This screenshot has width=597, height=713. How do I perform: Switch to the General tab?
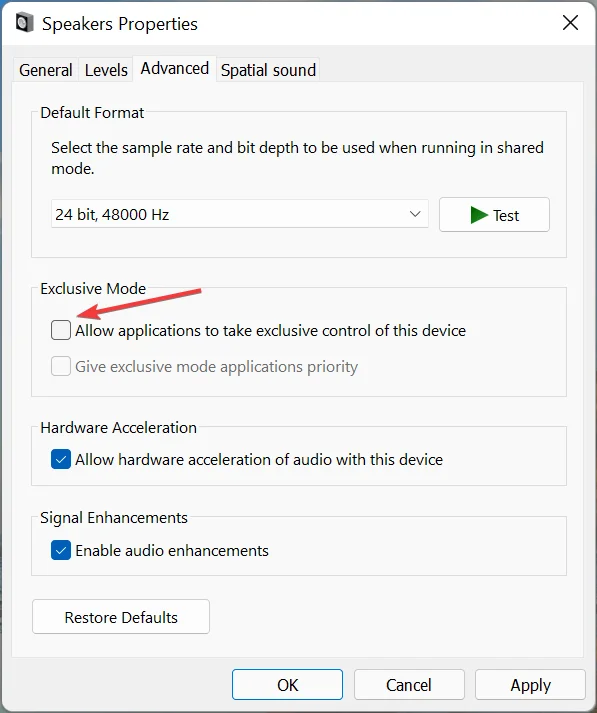point(45,70)
